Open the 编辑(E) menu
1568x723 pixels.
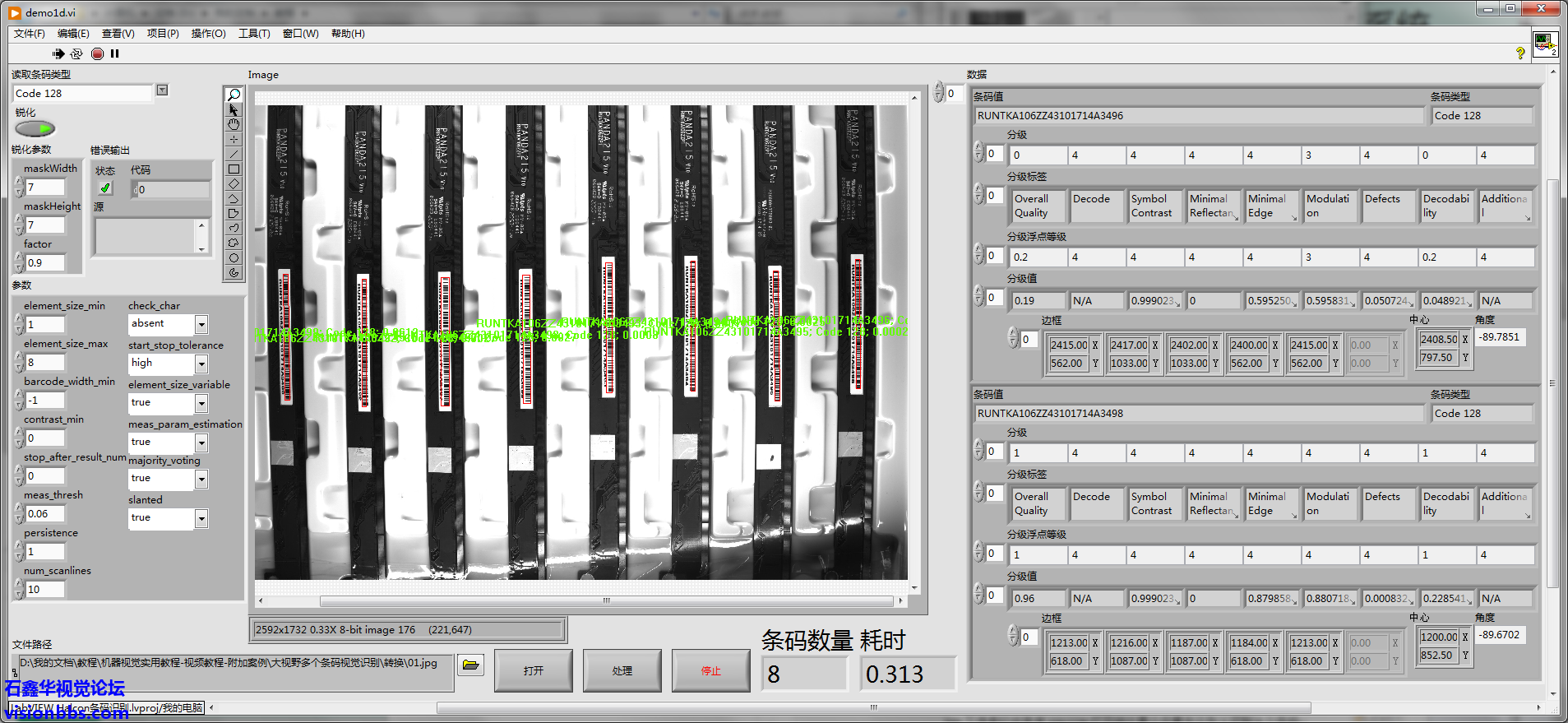tap(73, 34)
